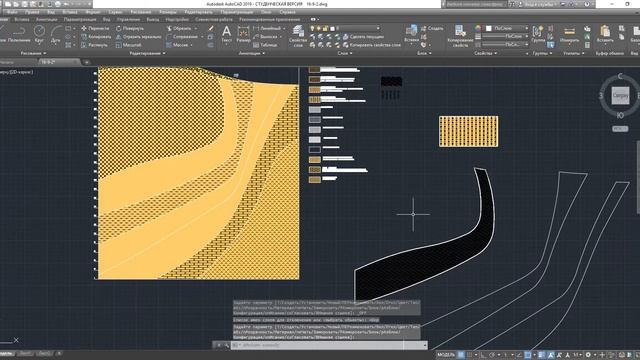
Task: Switch to the Параметризация ribbon tab
Action: [x=80, y=19]
